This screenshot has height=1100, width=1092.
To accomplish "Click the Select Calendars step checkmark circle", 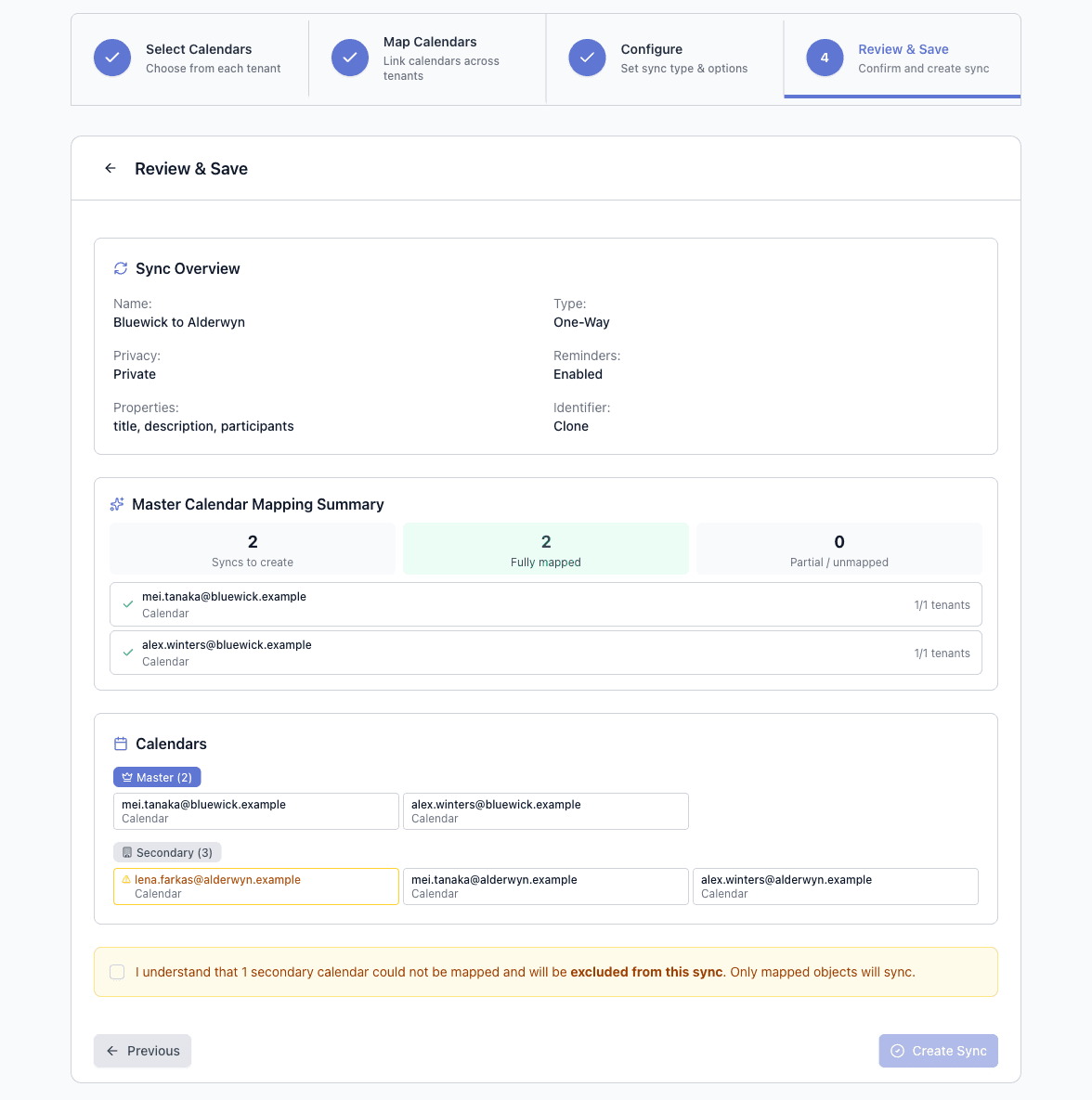I will [x=112, y=58].
